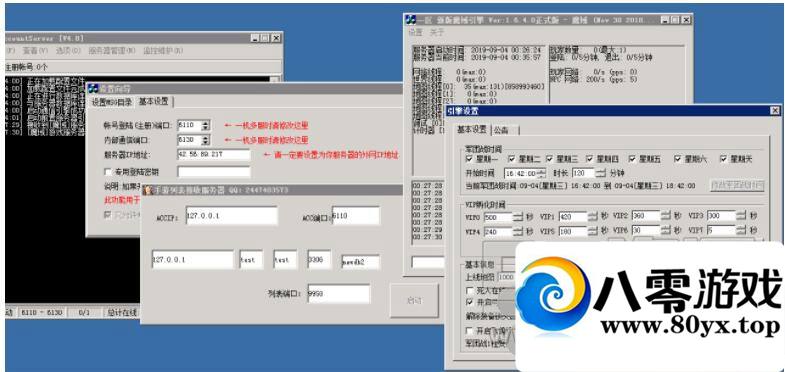The height and width of the screenshot is (372, 785).
Task: Click the icon on the config dialog title bar
Action: click(x=94, y=89)
